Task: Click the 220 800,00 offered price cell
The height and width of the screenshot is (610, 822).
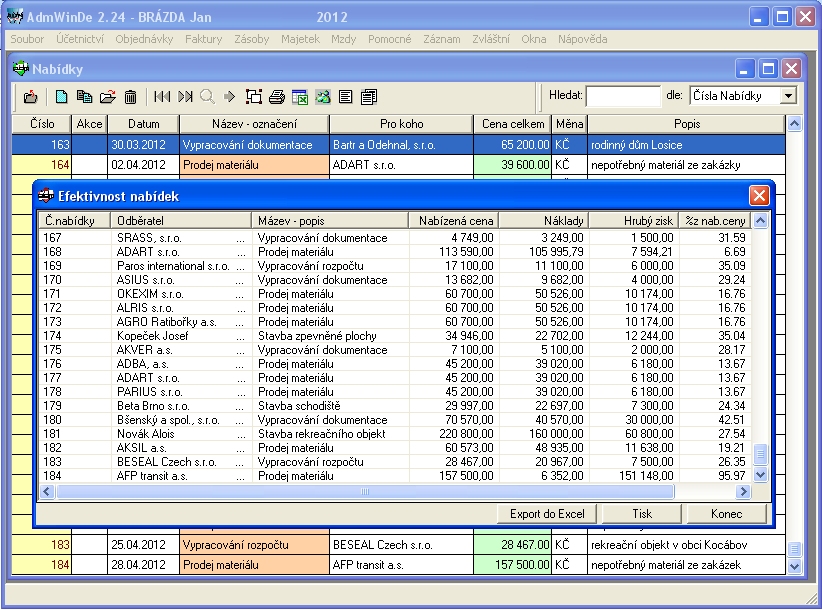Action: point(455,434)
